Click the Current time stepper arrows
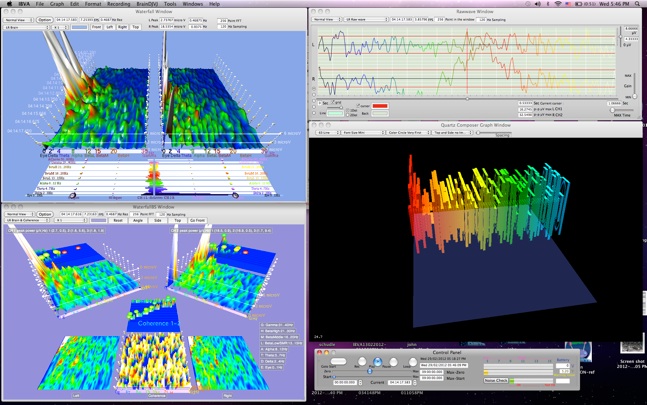 414,383
